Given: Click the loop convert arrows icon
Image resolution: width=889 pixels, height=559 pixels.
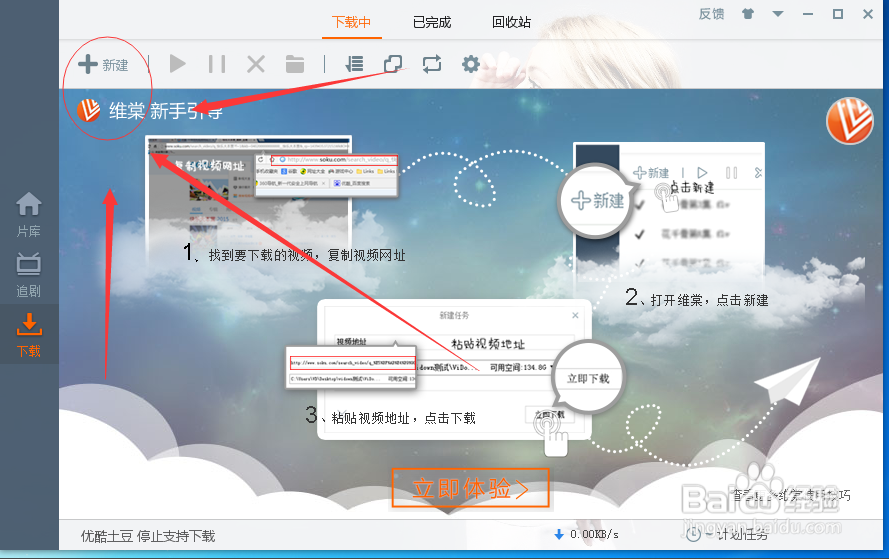Looking at the screenshot, I should 431,64.
